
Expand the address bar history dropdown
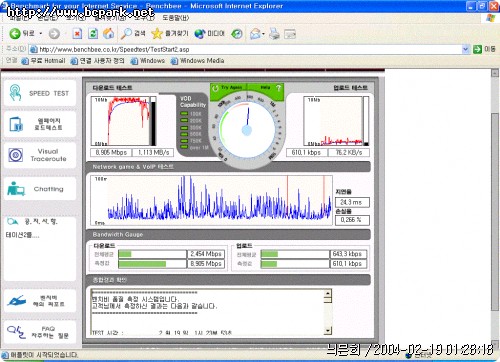tap(466, 49)
